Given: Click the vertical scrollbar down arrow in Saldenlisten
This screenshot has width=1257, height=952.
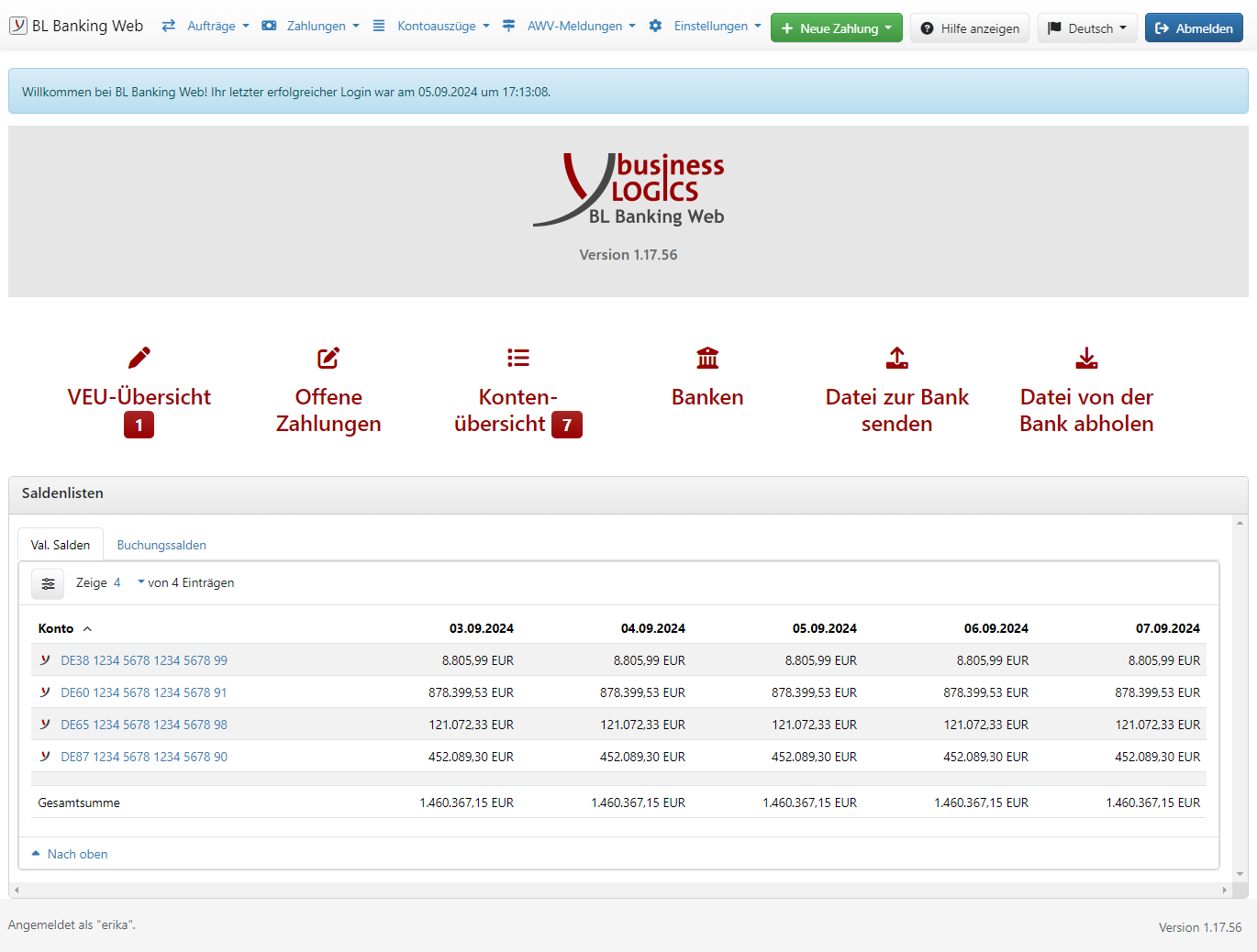Looking at the screenshot, I should pos(1240,875).
